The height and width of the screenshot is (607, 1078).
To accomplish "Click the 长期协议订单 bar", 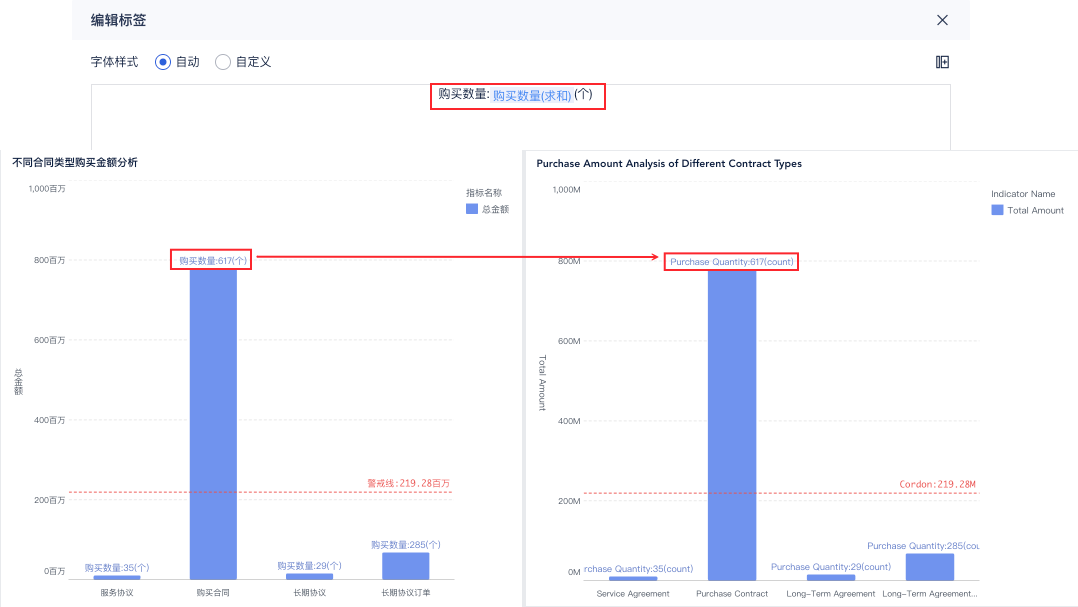I will click(405, 566).
